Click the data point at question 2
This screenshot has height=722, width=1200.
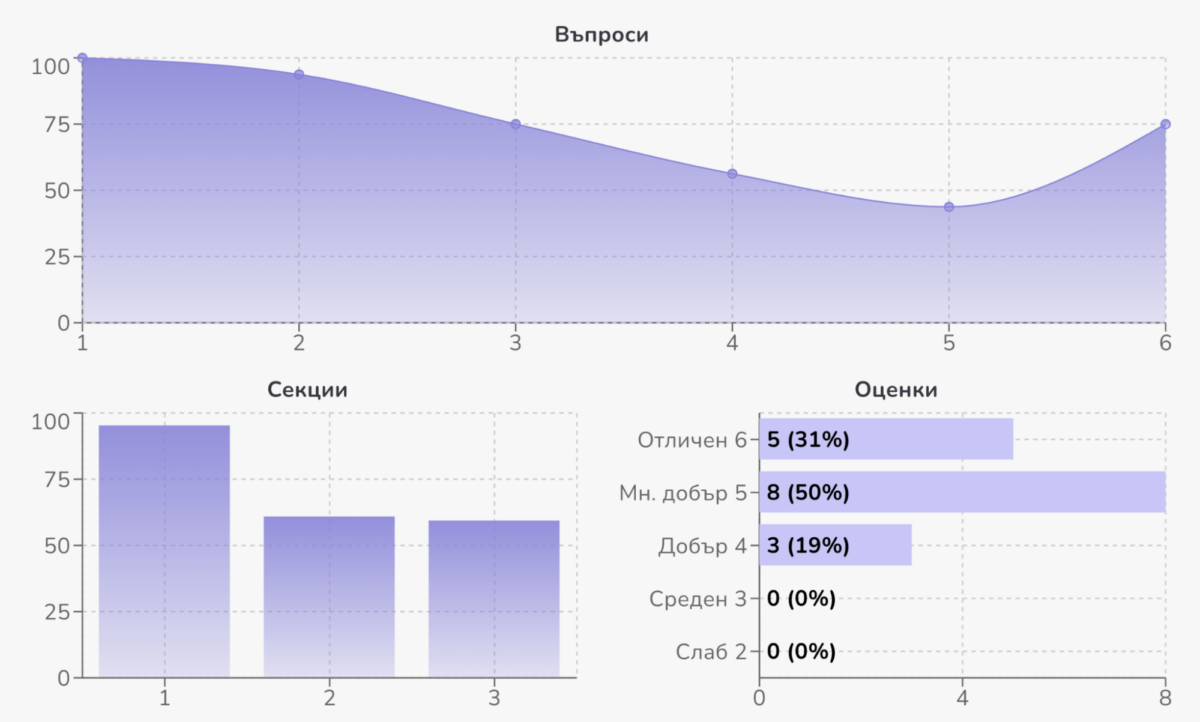point(299,74)
